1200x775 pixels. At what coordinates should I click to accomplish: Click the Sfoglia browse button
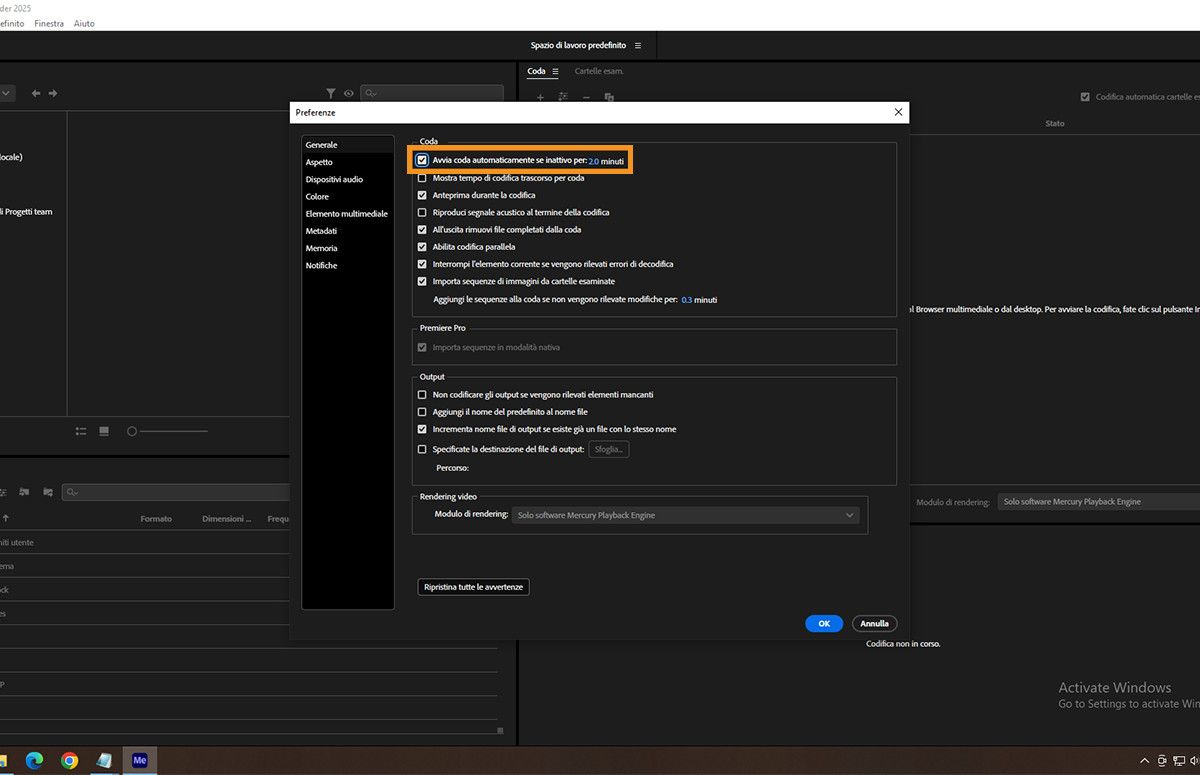pos(608,450)
